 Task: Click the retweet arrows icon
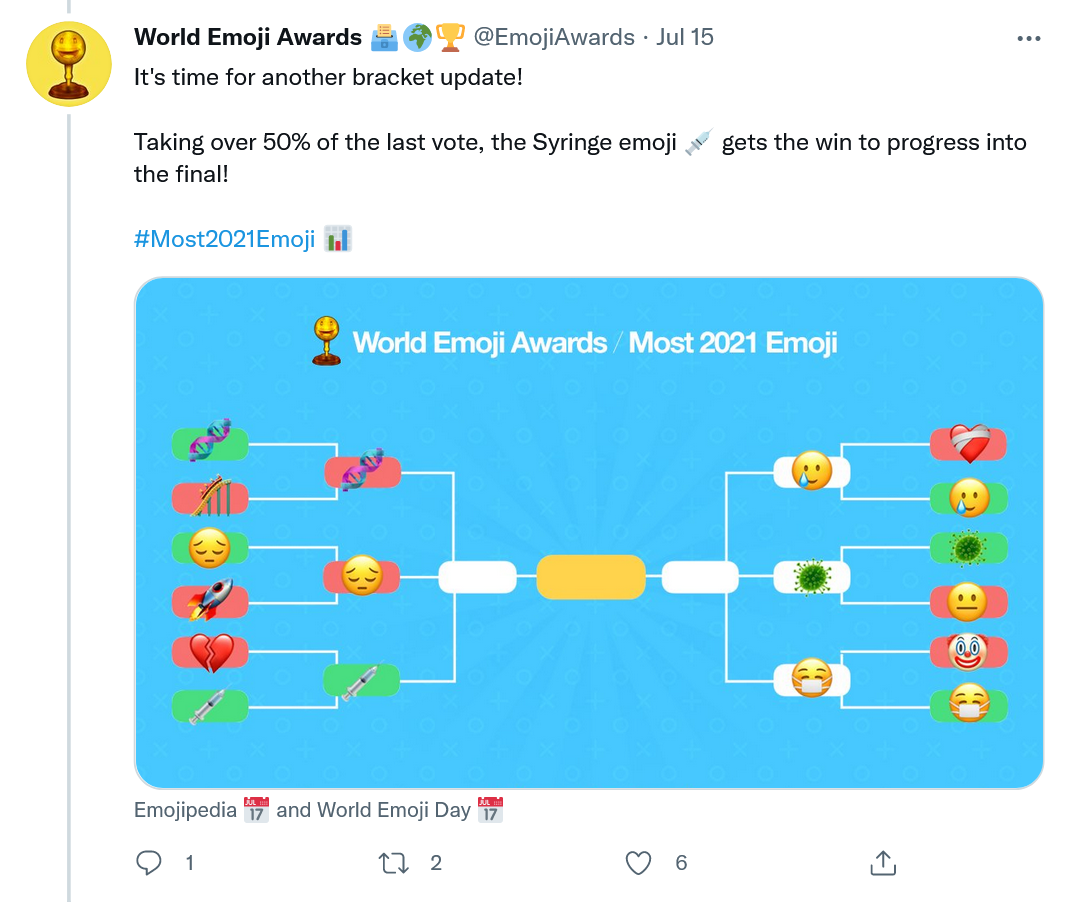pyautogui.click(x=395, y=862)
